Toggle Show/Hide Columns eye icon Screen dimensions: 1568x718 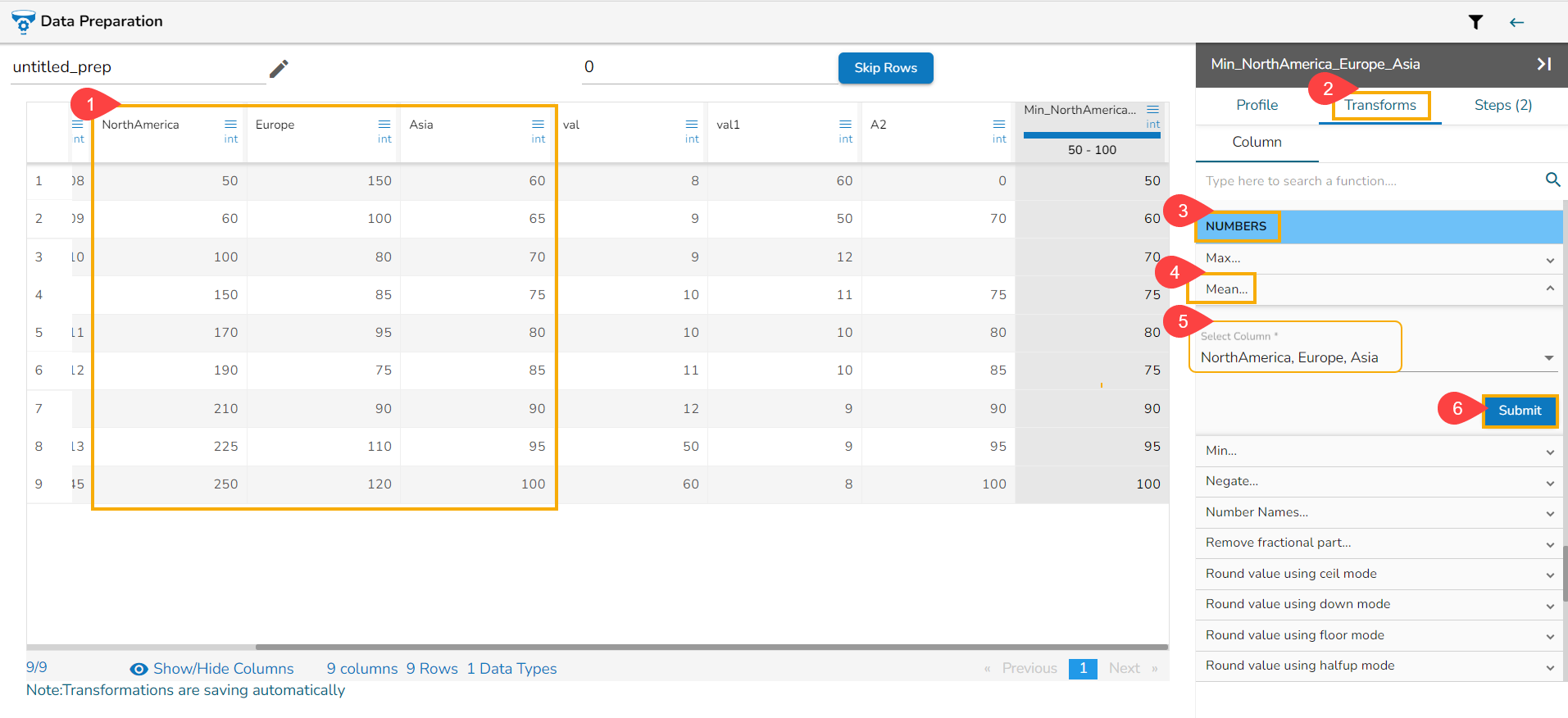click(x=139, y=669)
